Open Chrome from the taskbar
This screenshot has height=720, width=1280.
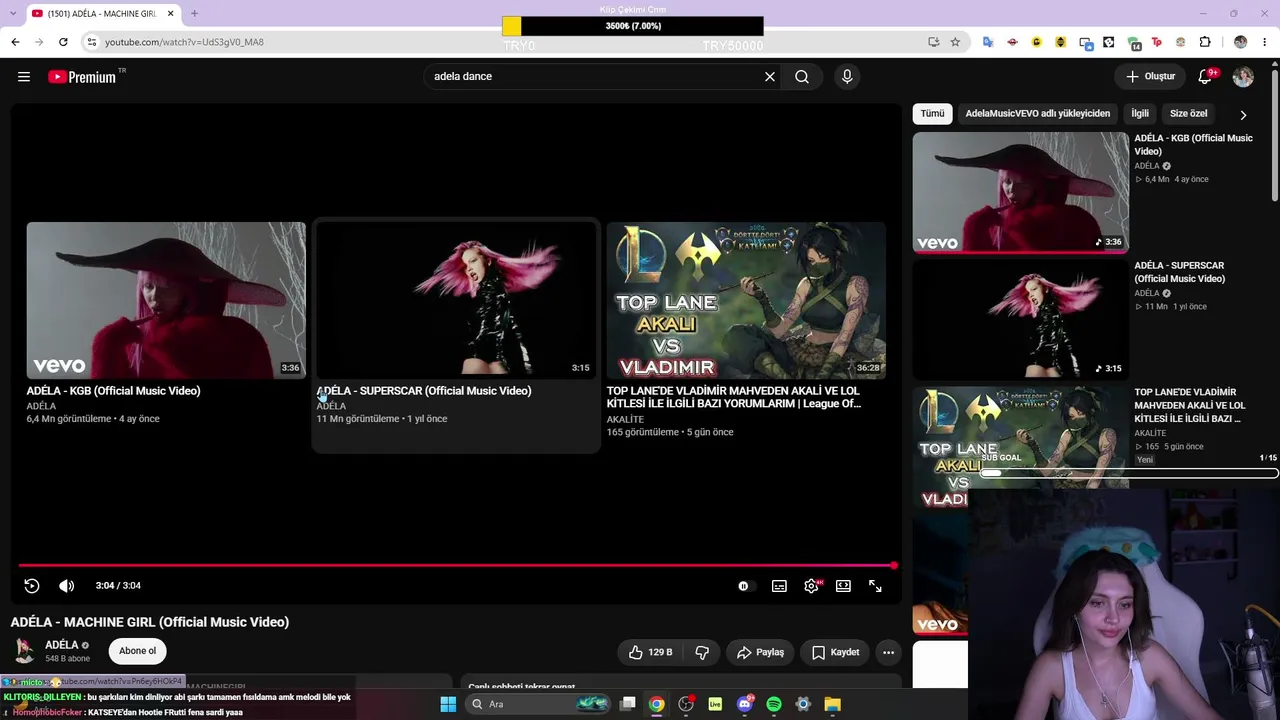click(x=656, y=704)
